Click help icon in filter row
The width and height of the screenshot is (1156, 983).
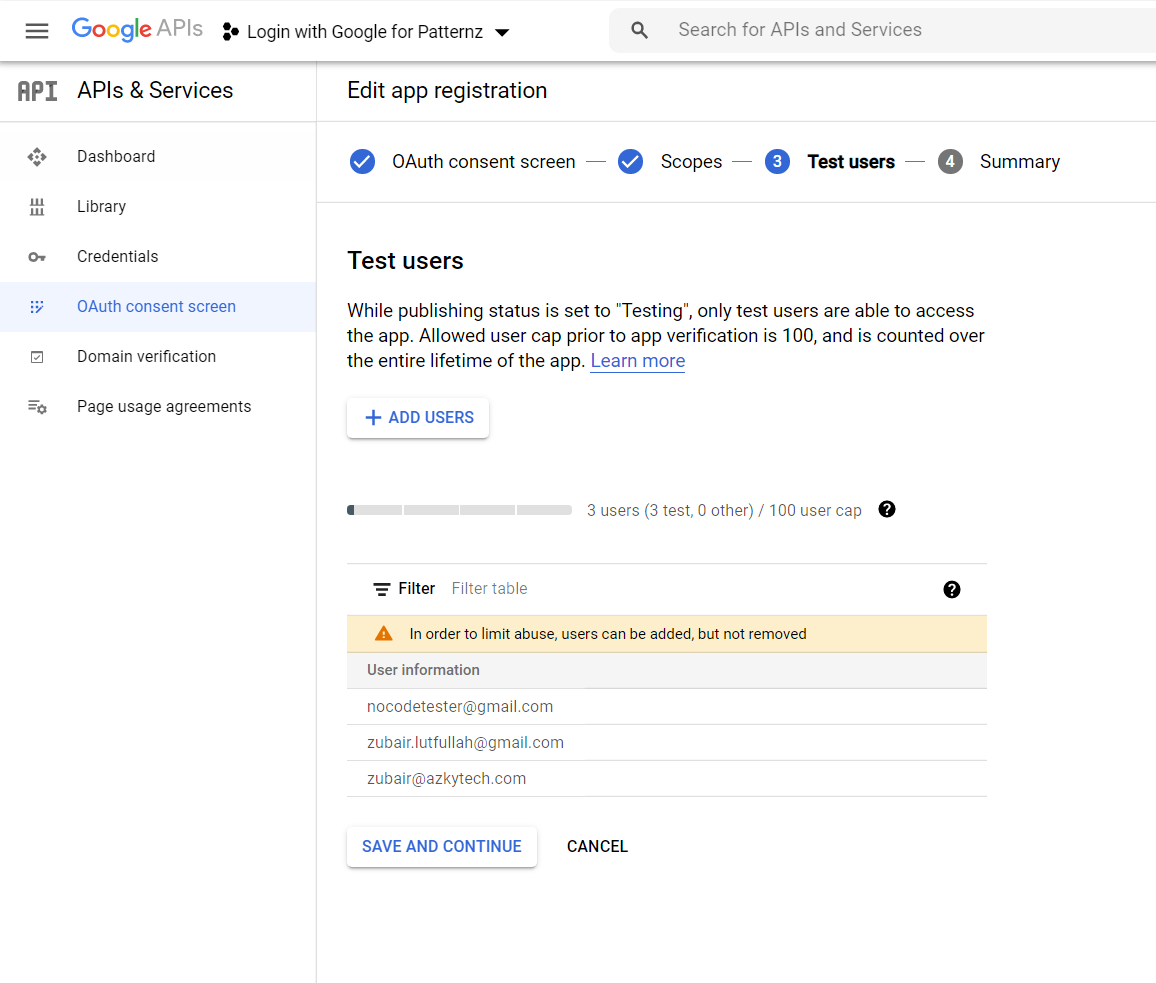pyautogui.click(x=952, y=589)
